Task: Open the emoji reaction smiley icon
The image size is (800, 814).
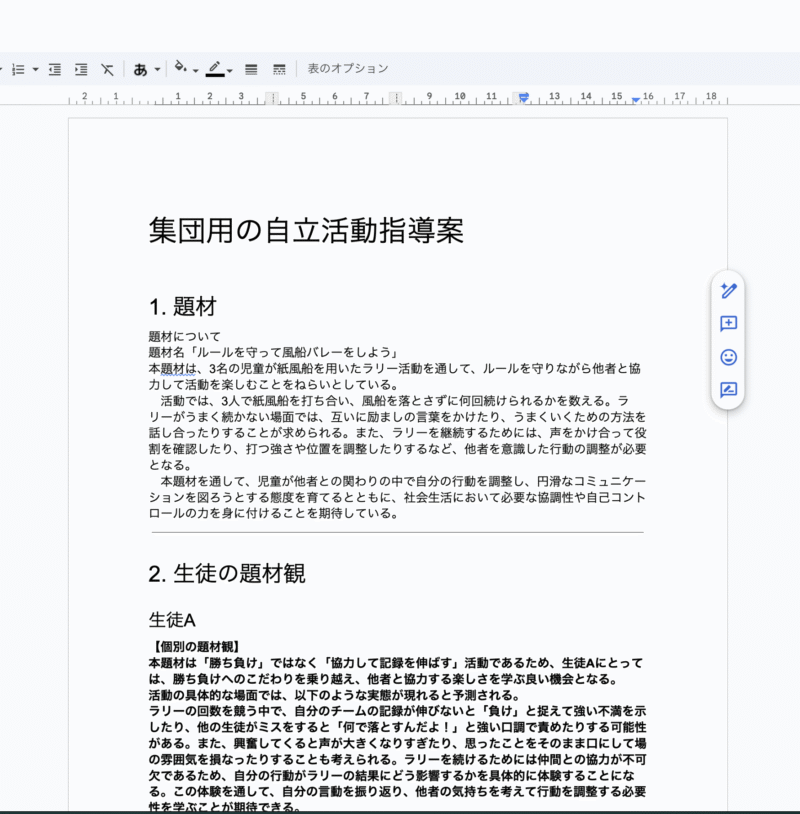Action: (x=728, y=357)
